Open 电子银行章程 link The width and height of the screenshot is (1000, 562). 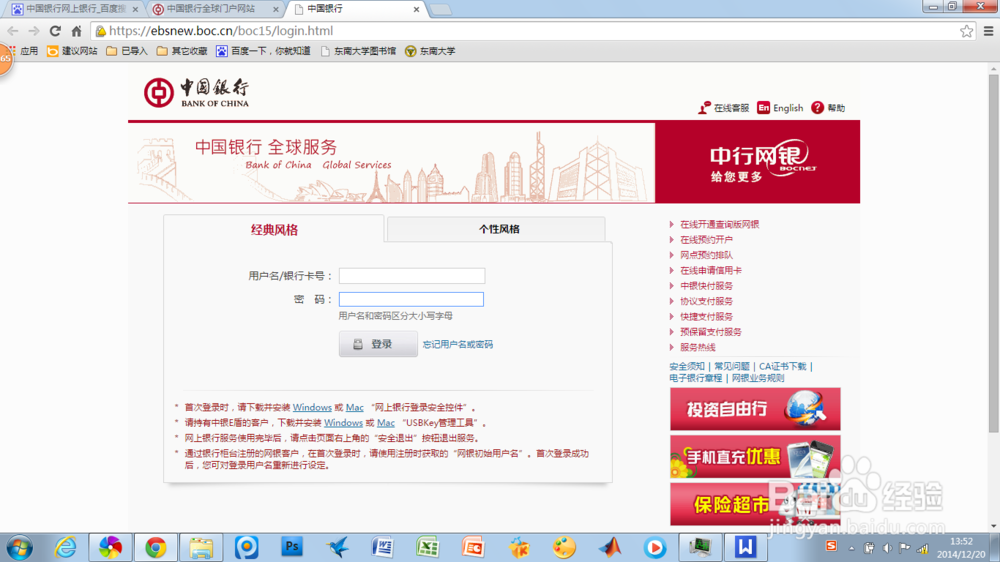pyautogui.click(x=695, y=378)
